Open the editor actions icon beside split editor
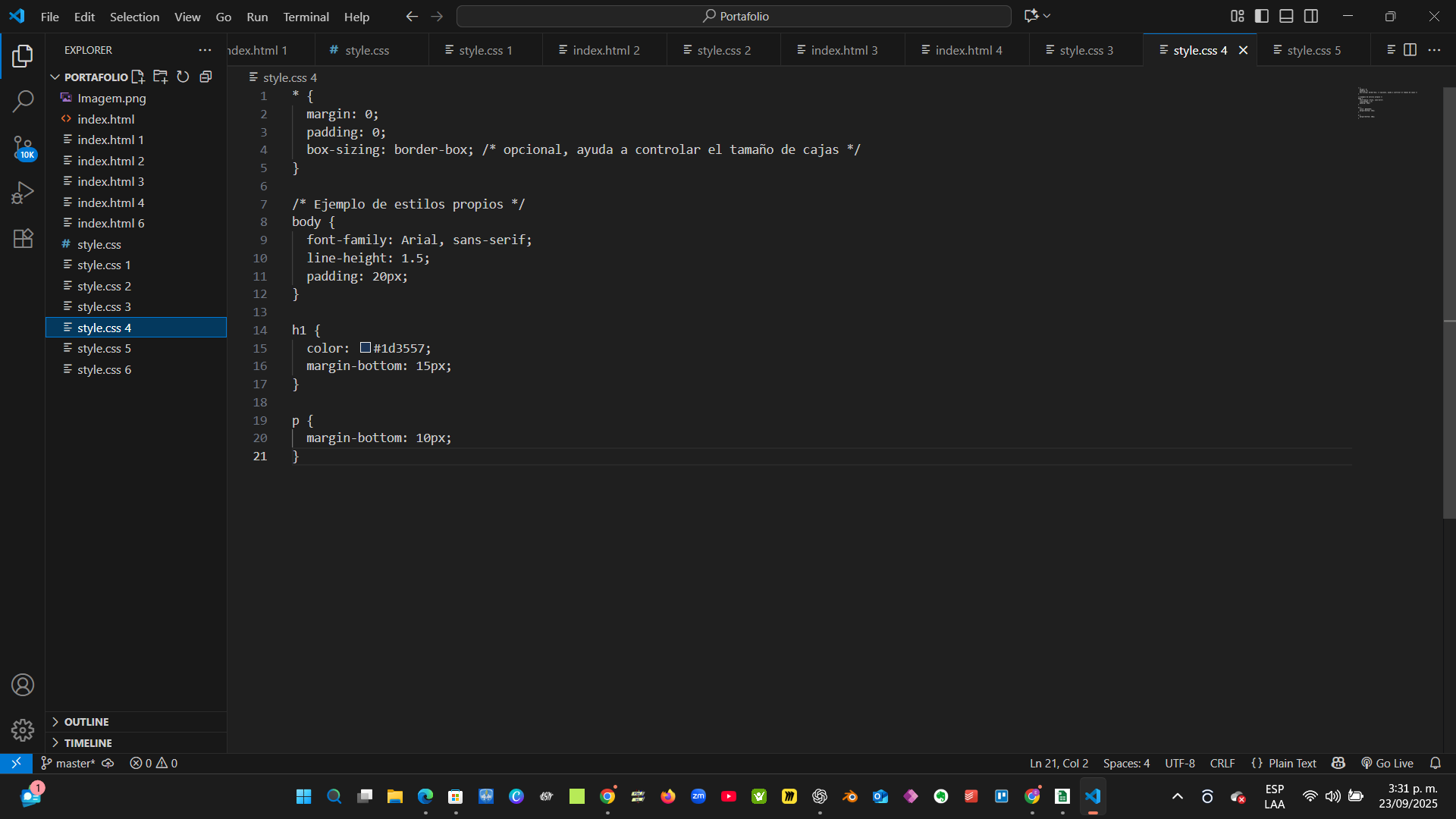 coord(1392,50)
